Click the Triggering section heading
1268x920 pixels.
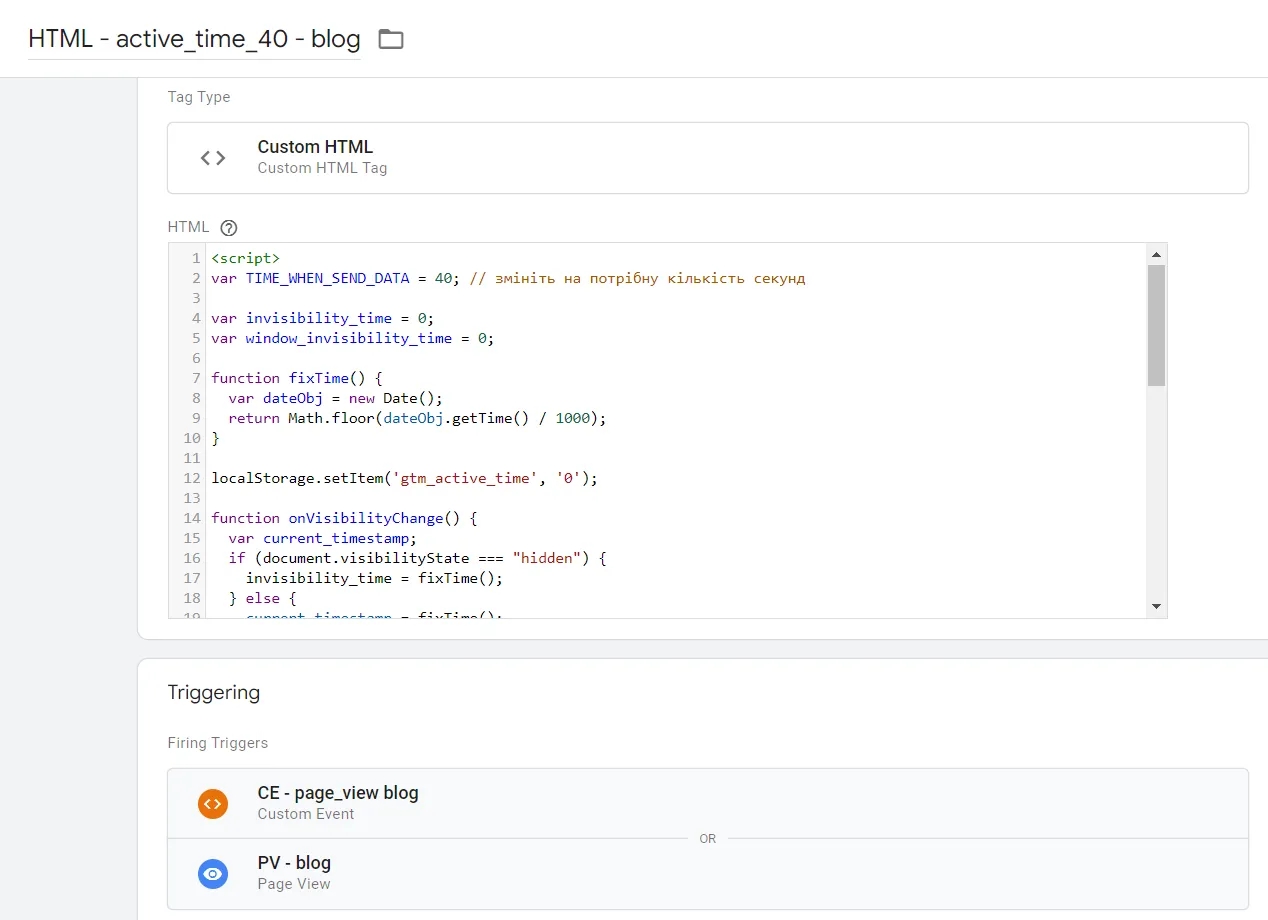[x=214, y=692]
